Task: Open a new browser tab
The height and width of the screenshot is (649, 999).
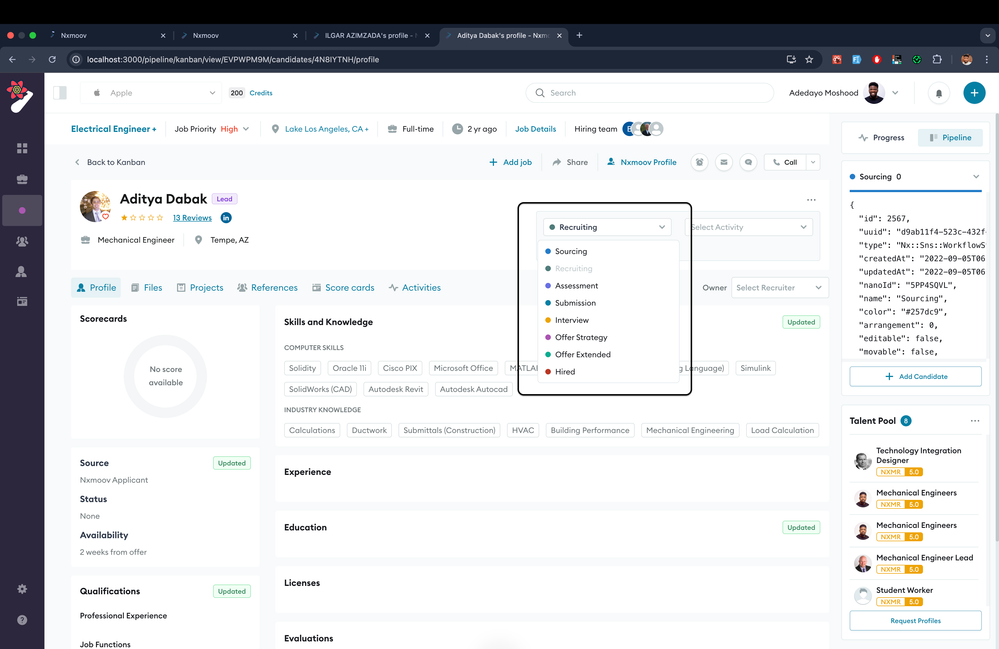Action: [579, 36]
